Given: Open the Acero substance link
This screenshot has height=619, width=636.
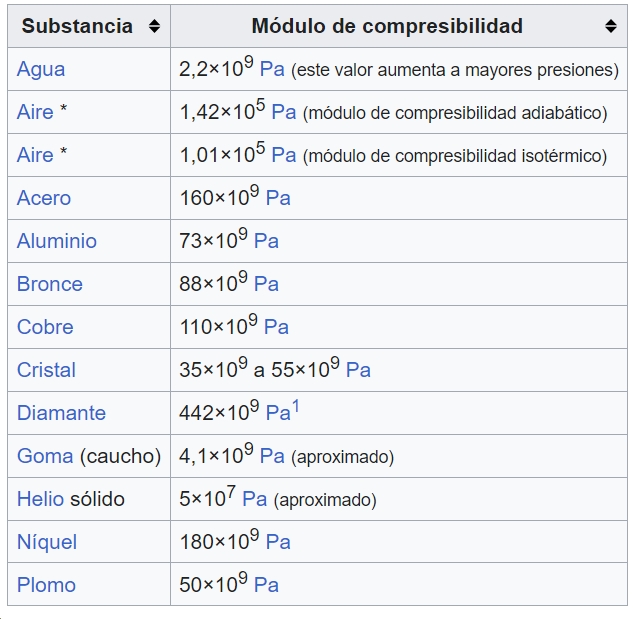Looking at the screenshot, I should coord(44,198).
